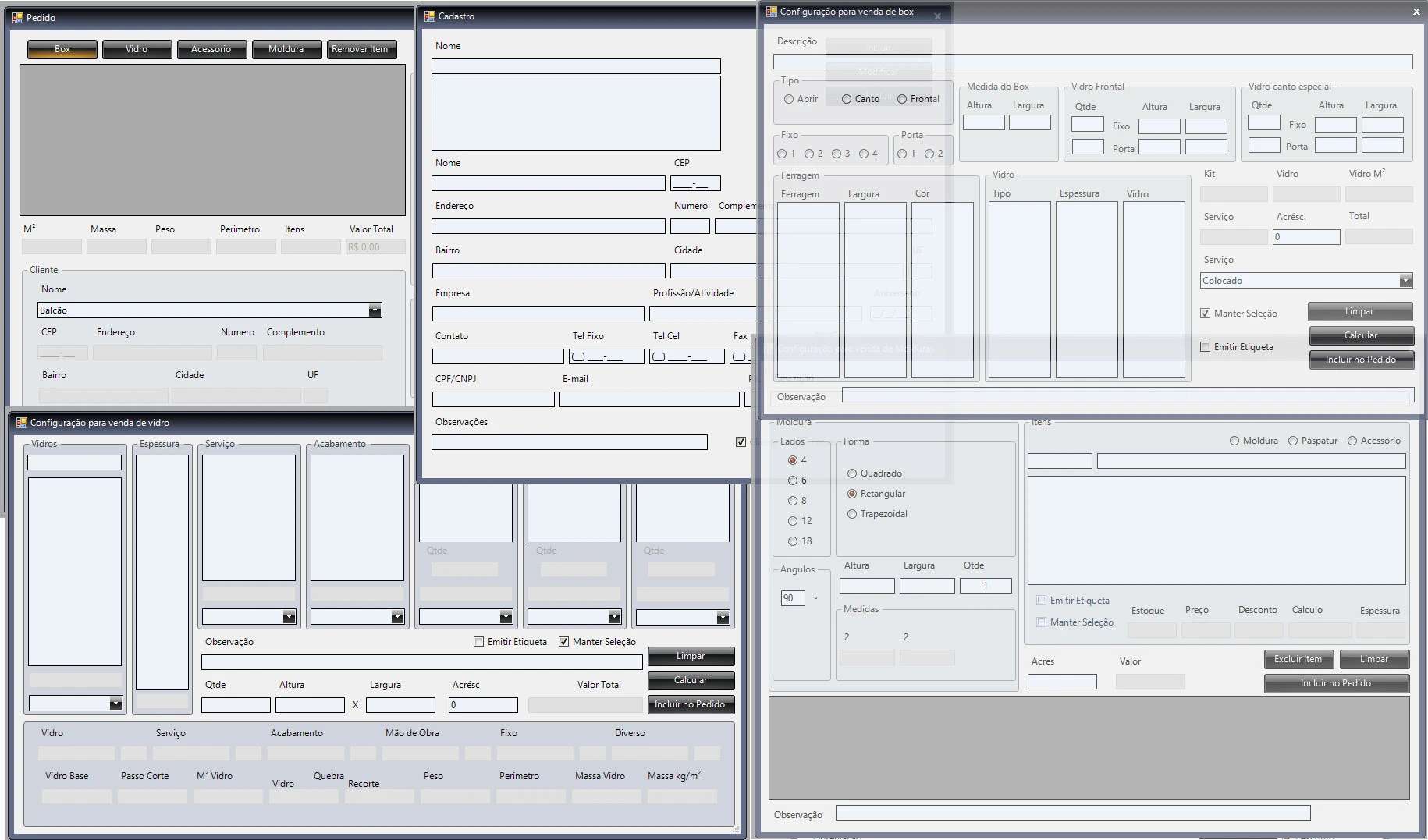Uncheck Manter Seleção in vidro configuration
1428x840 pixels.
[563, 641]
